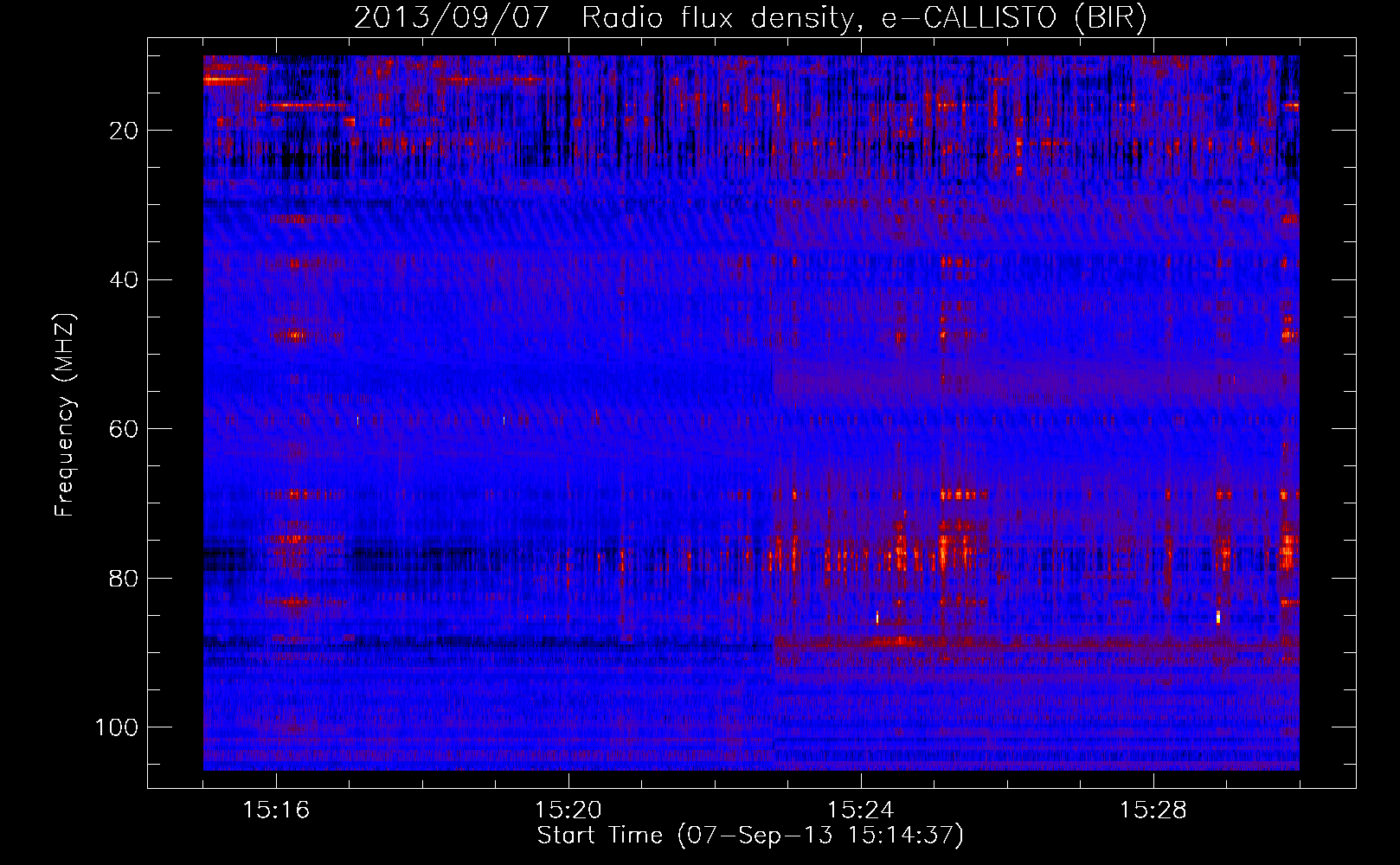Click the 100 frequency tick label
Screen dimensions: 1400x865
click(x=117, y=727)
